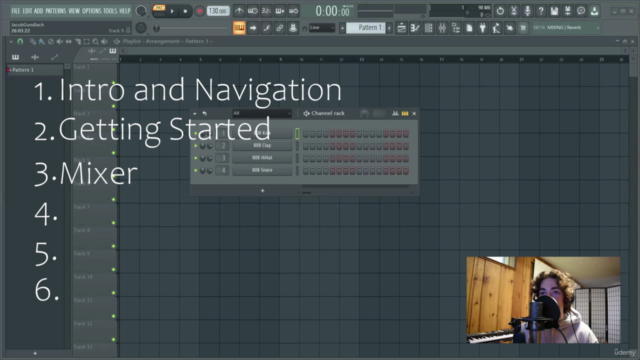Click the one-click audio recording microphone icon
The image size is (640, 360).
[x=527, y=11]
